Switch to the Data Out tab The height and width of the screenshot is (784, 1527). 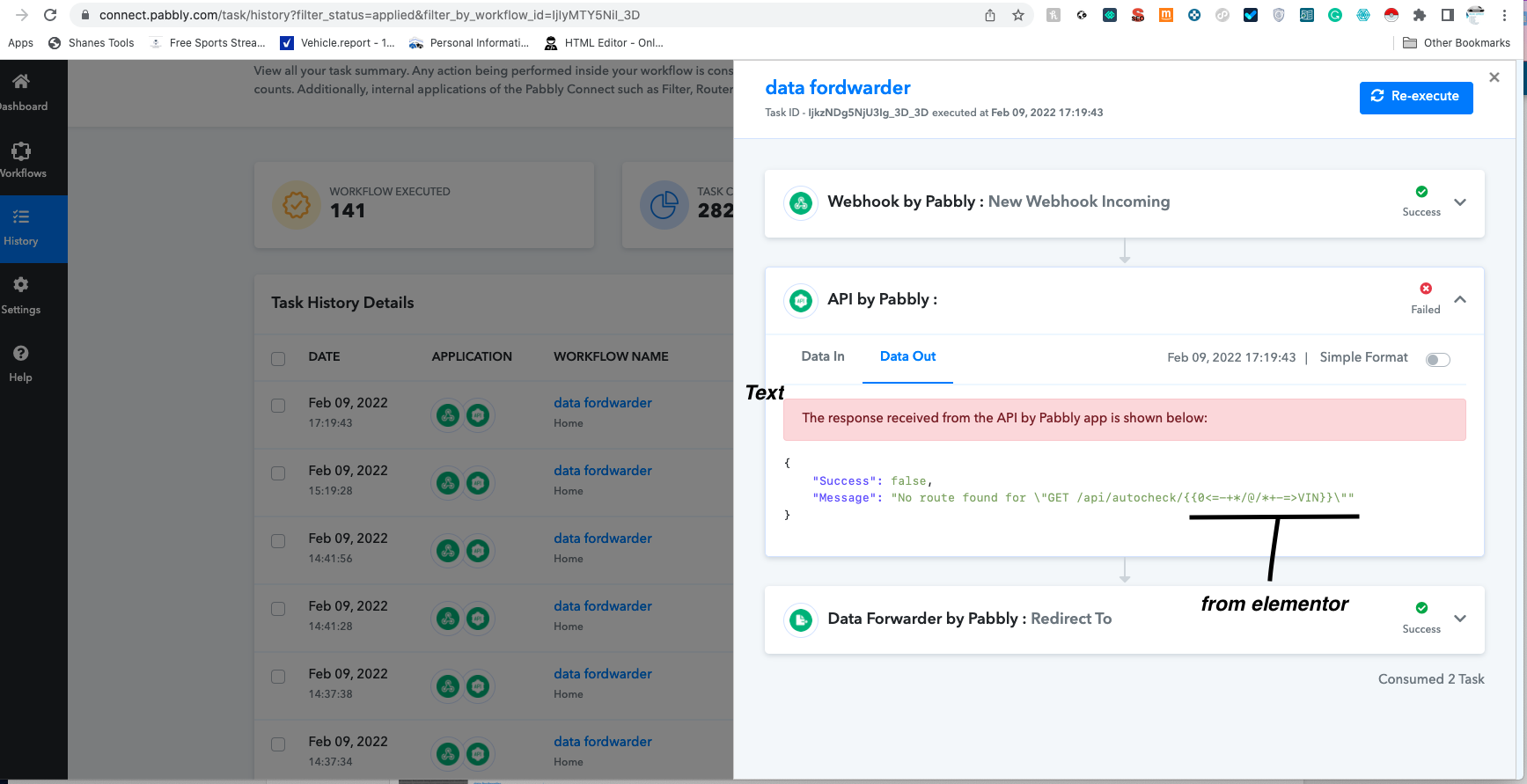click(907, 356)
